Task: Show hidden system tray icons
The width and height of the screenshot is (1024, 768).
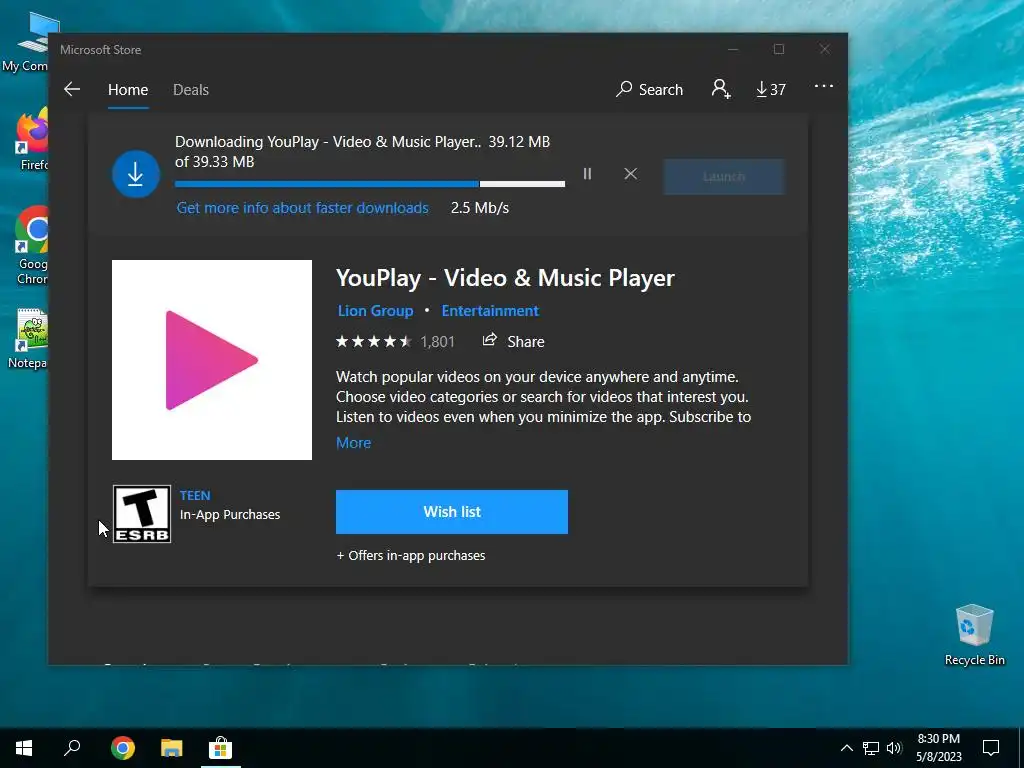Action: coord(846,748)
